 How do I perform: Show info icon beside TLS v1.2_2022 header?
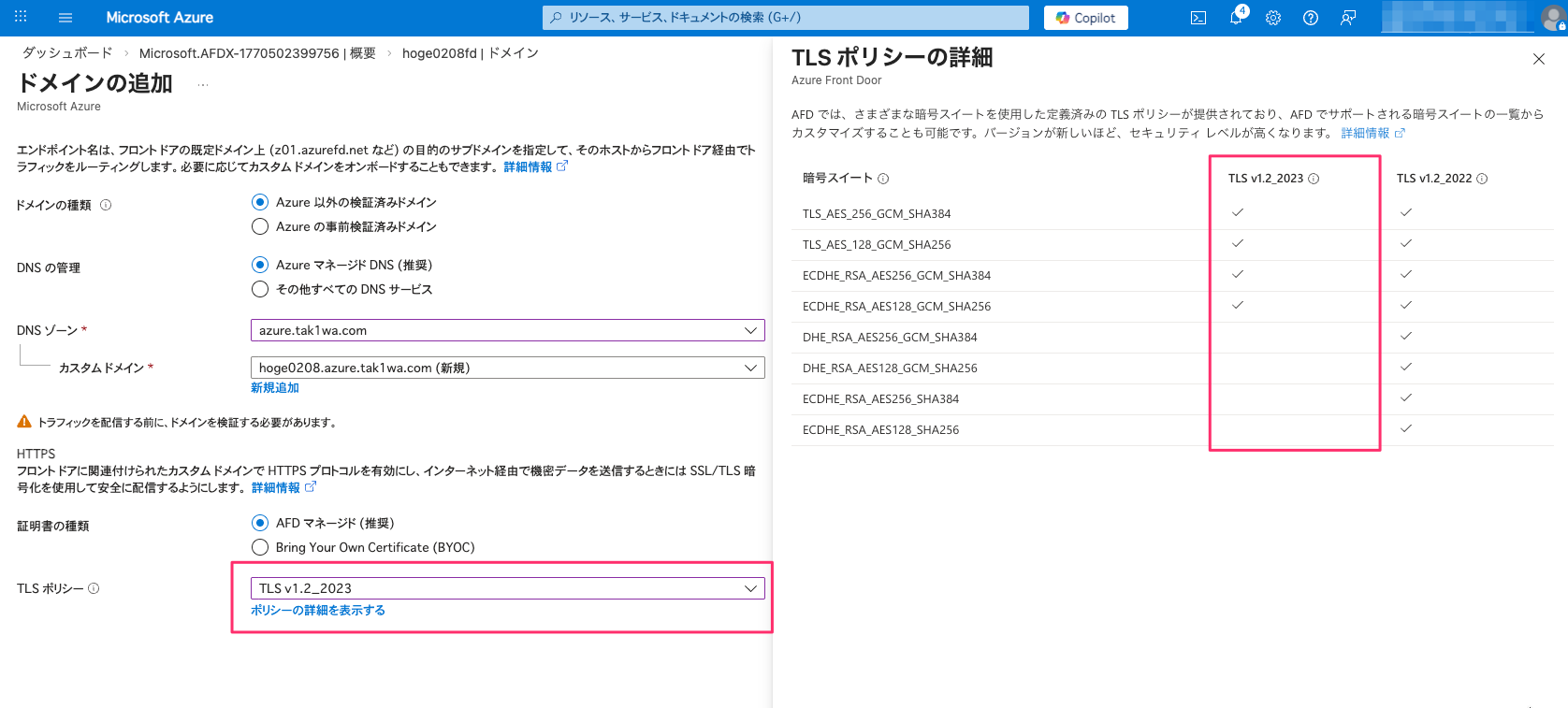1482,179
